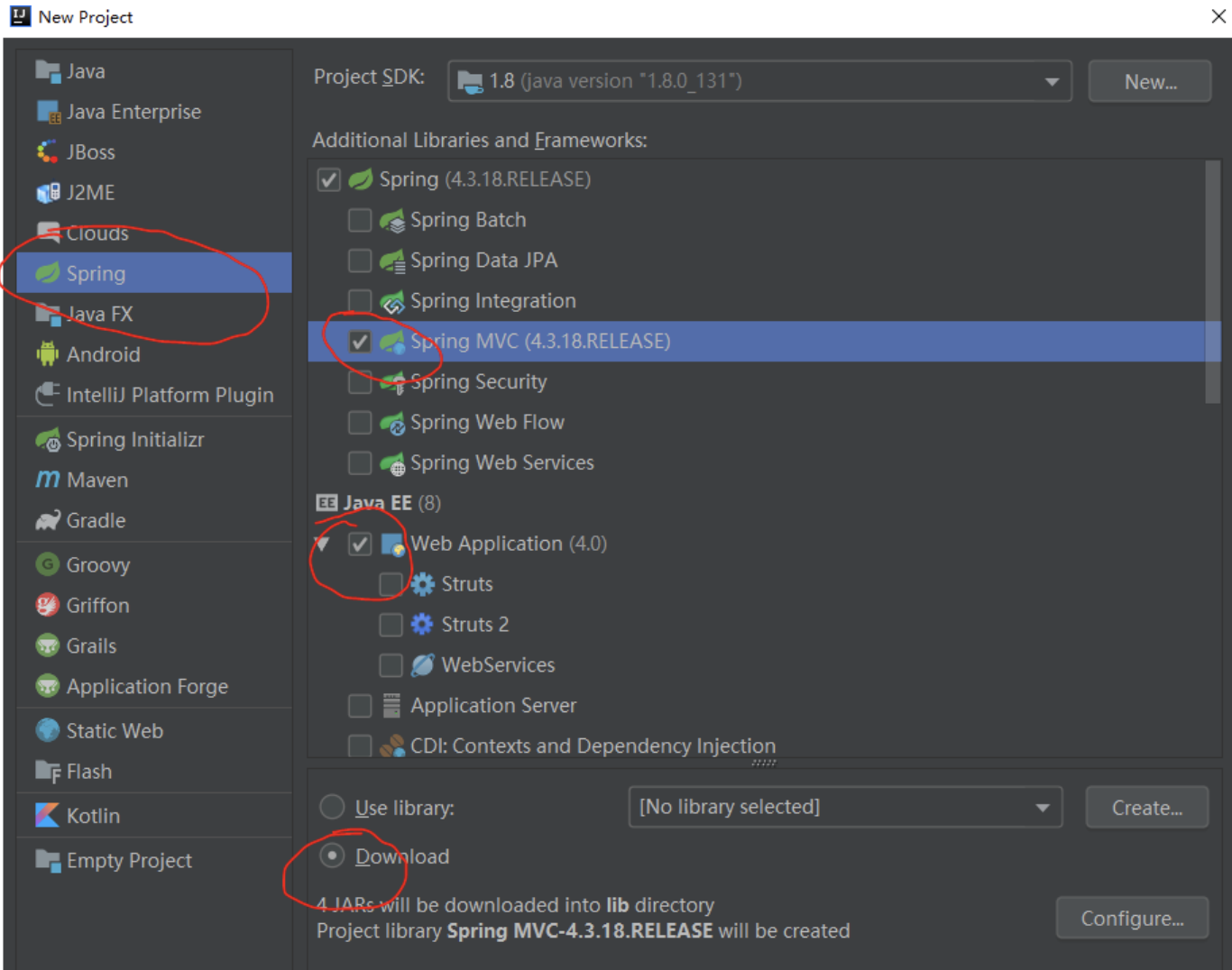The width and height of the screenshot is (1232, 970).
Task: Uncheck the Spring MVC checkbox
Action: tap(360, 342)
